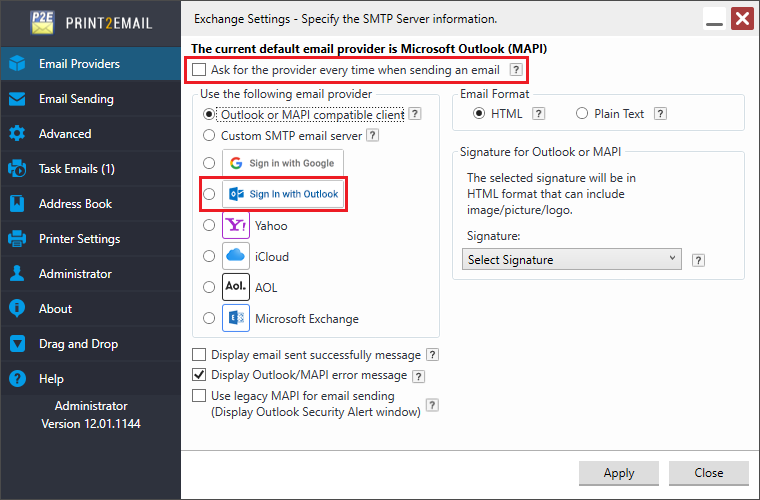760x500 pixels.
Task: Go to the Advanced section
Action: (x=91, y=134)
